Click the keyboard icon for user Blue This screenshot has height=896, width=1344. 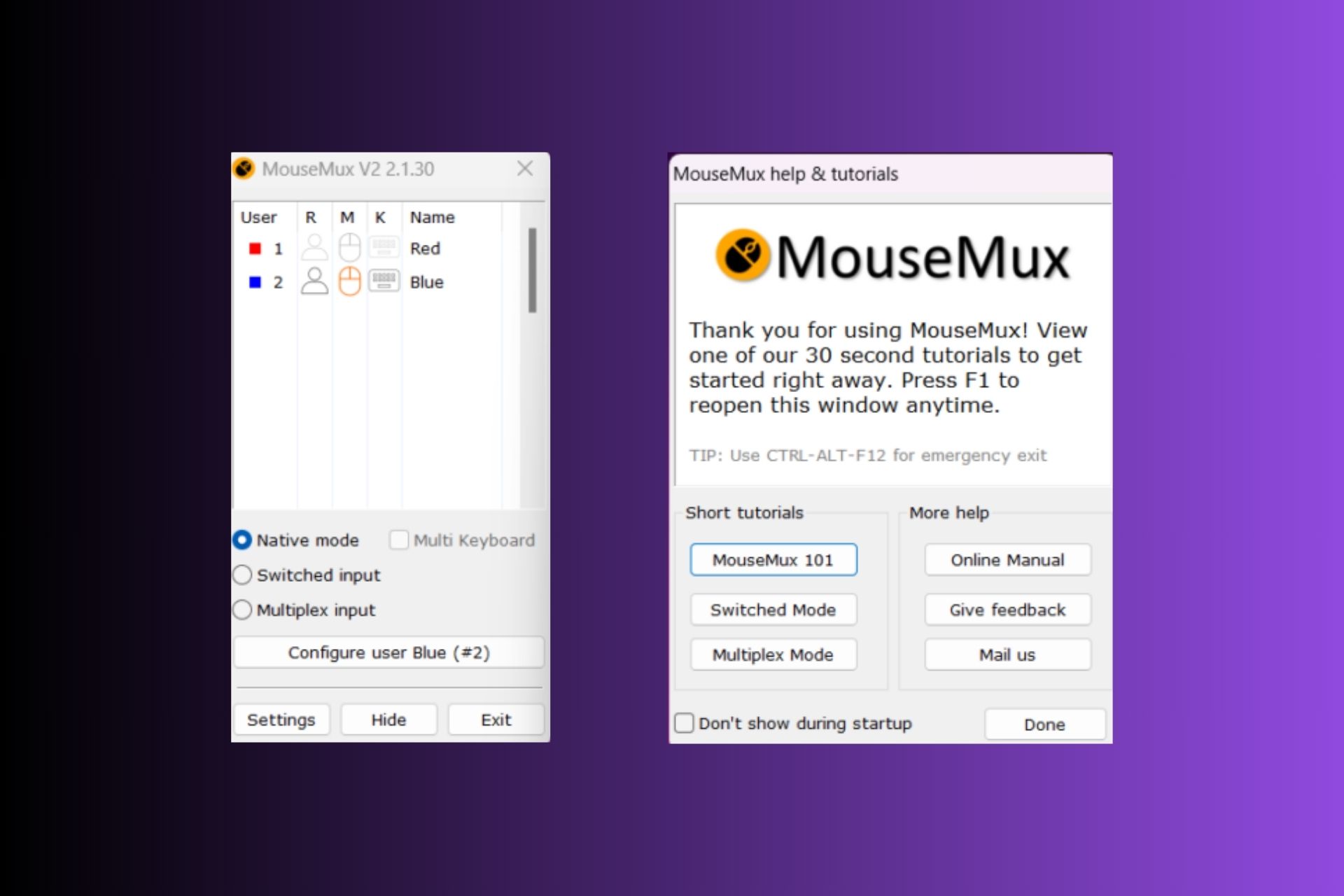pos(383,281)
